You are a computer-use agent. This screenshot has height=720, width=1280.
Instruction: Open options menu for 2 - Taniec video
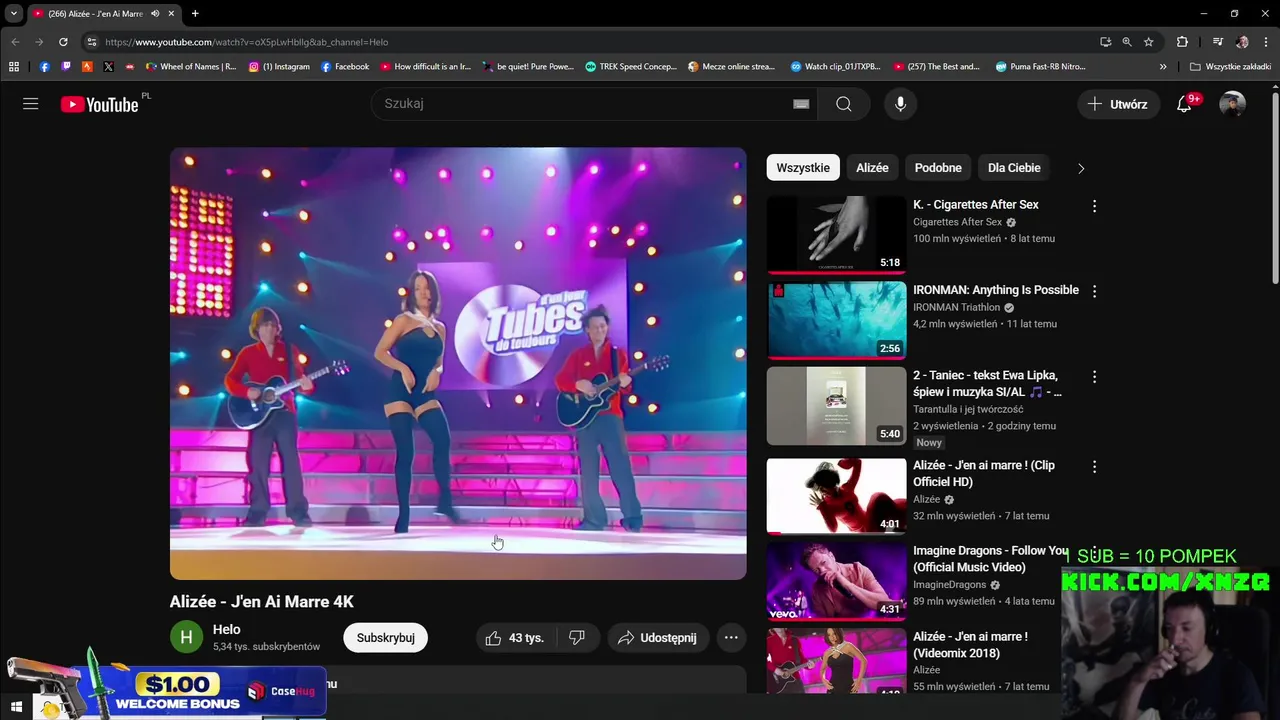pos(1094,377)
